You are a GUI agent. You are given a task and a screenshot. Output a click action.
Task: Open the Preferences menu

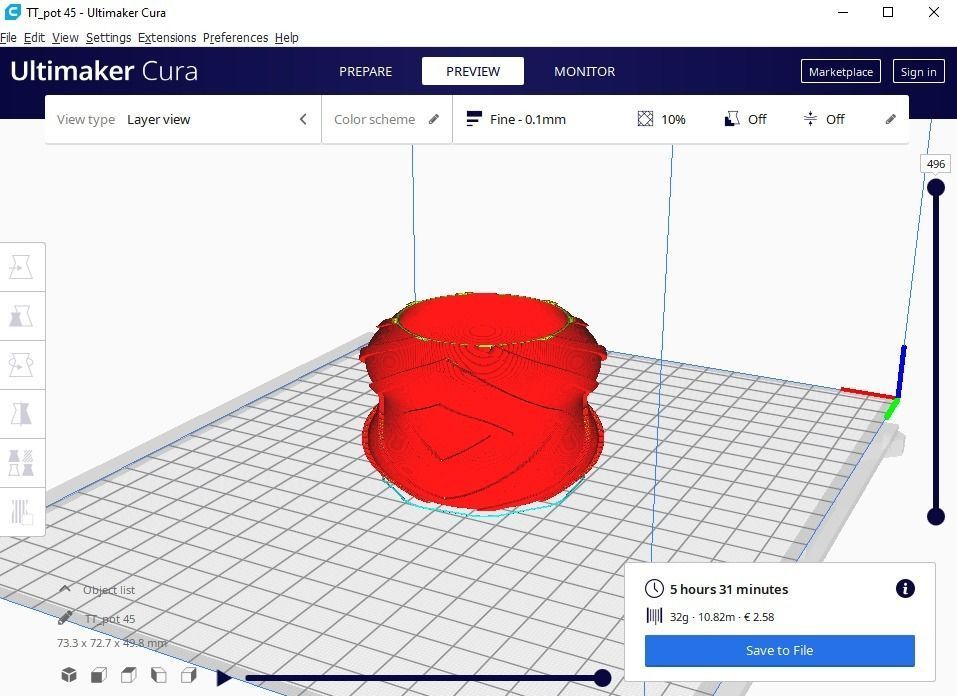[x=236, y=37]
